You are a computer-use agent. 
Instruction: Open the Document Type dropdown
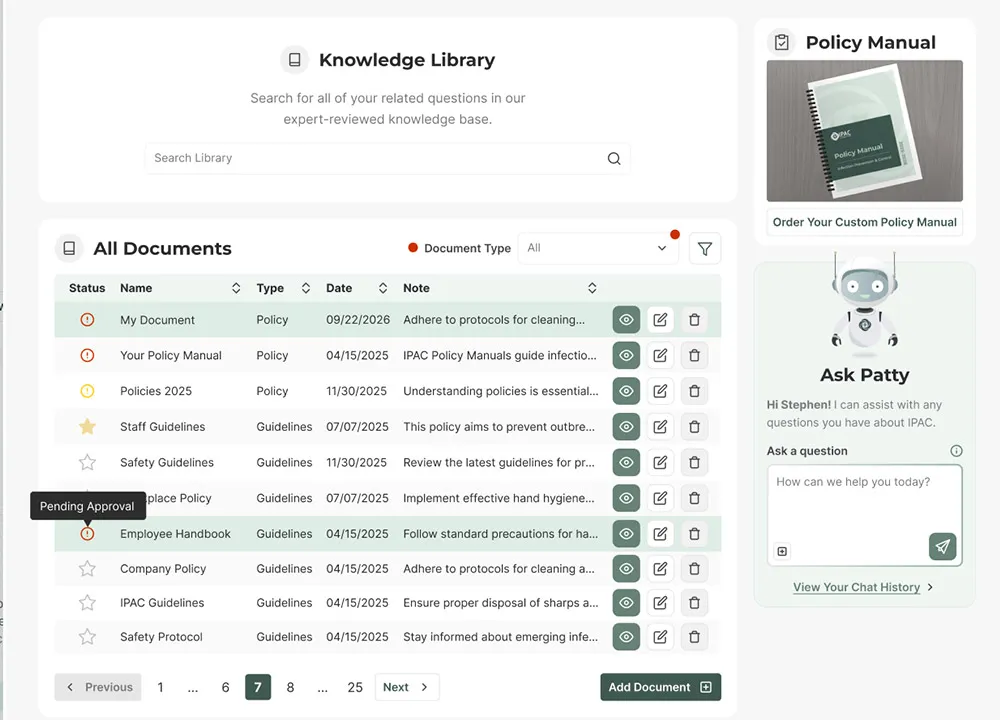598,247
